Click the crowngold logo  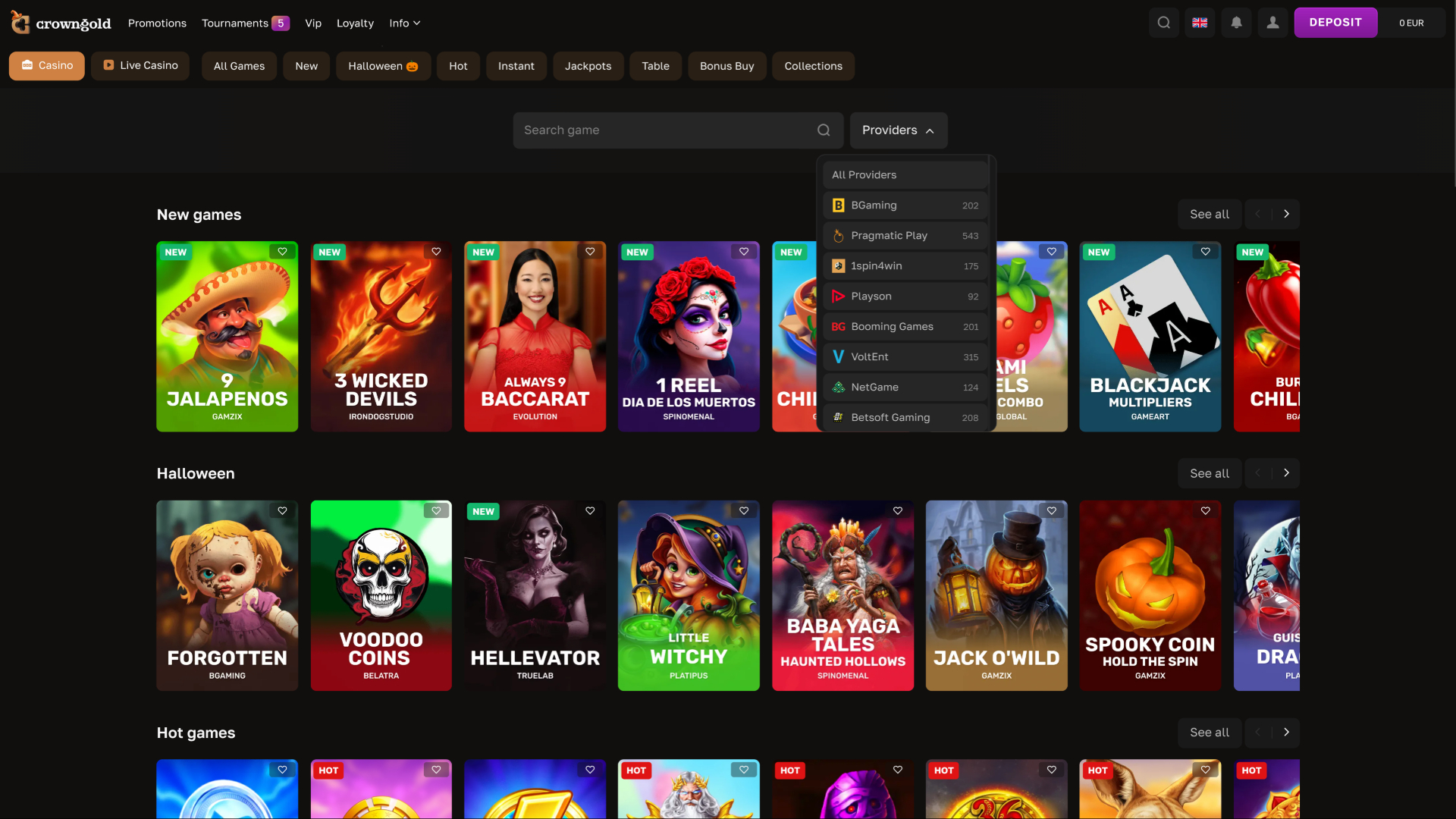point(61,22)
